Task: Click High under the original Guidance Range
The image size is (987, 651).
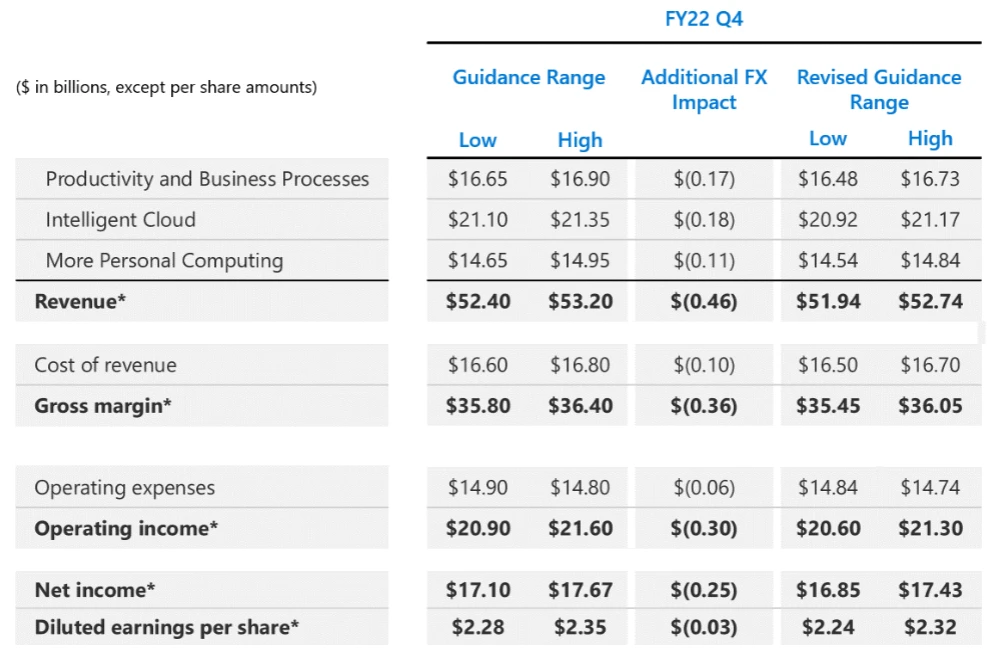Action: click(x=580, y=140)
